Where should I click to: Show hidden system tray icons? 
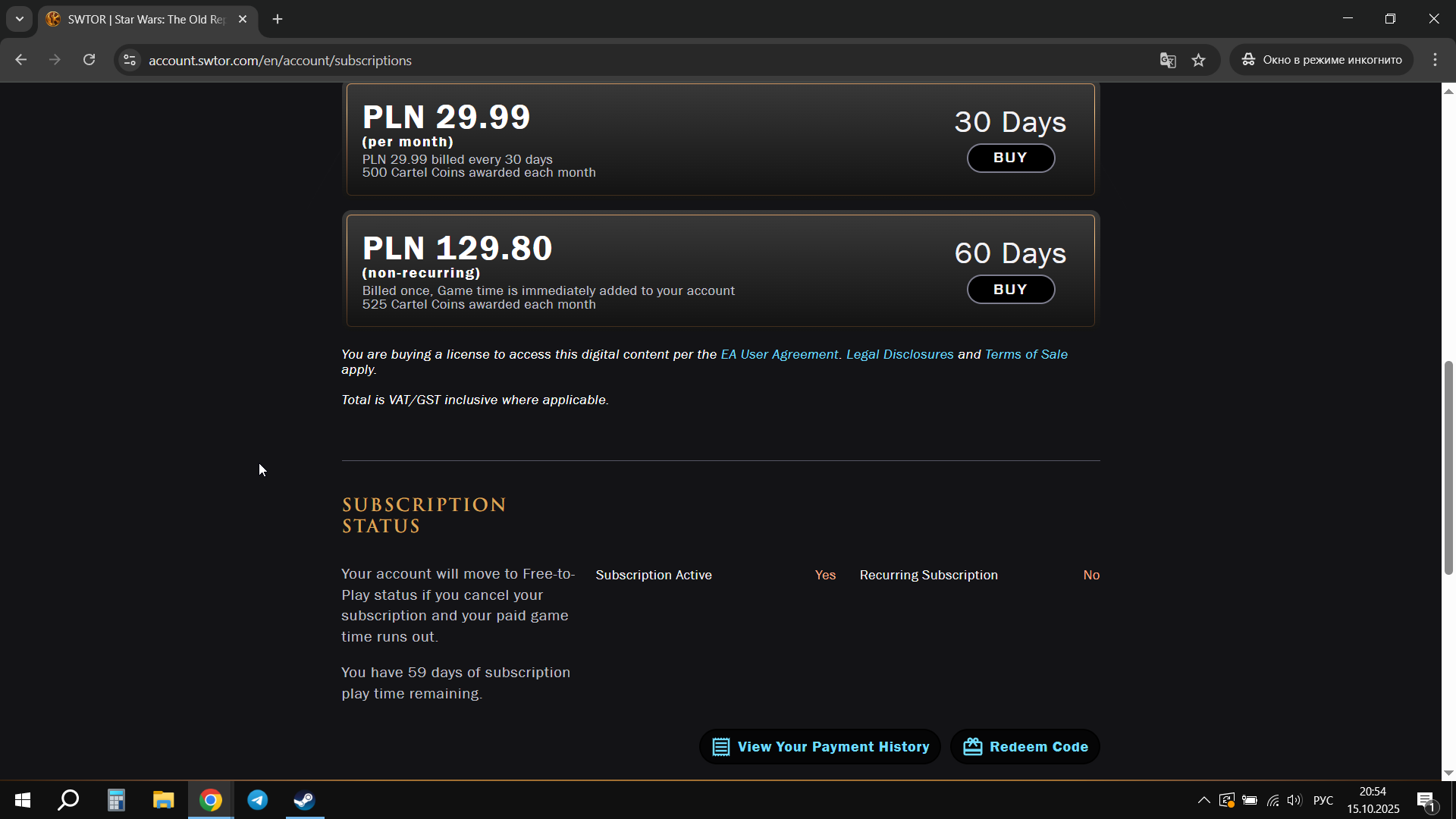[x=1203, y=800]
